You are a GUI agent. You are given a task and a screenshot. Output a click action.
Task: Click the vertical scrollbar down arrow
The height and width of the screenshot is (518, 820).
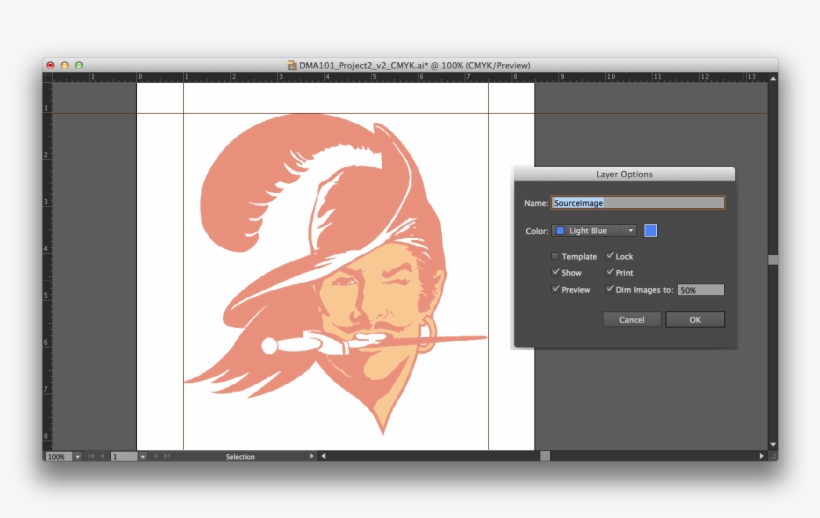coord(773,445)
